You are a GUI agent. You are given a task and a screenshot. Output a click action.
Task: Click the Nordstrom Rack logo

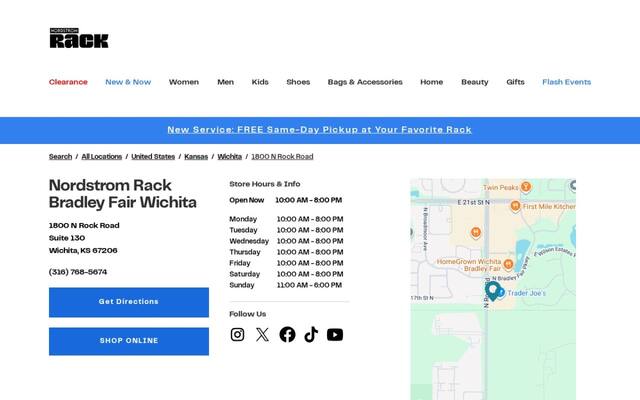click(79, 38)
